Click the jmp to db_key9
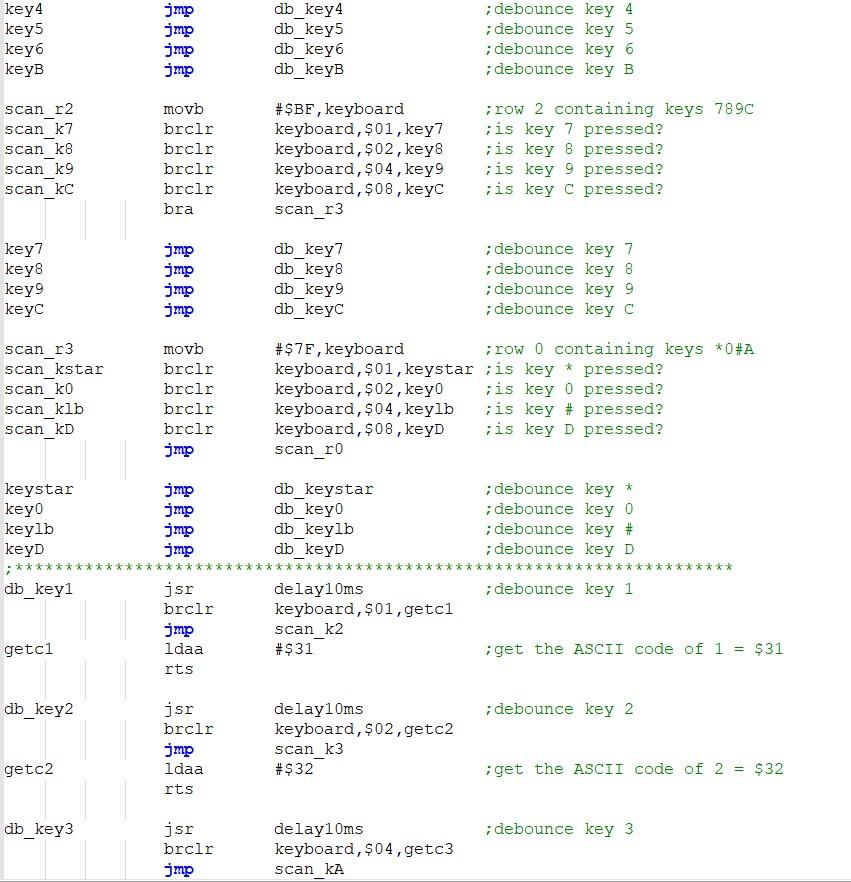This screenshot has width=851, height=882. click(x=178, y=289)
